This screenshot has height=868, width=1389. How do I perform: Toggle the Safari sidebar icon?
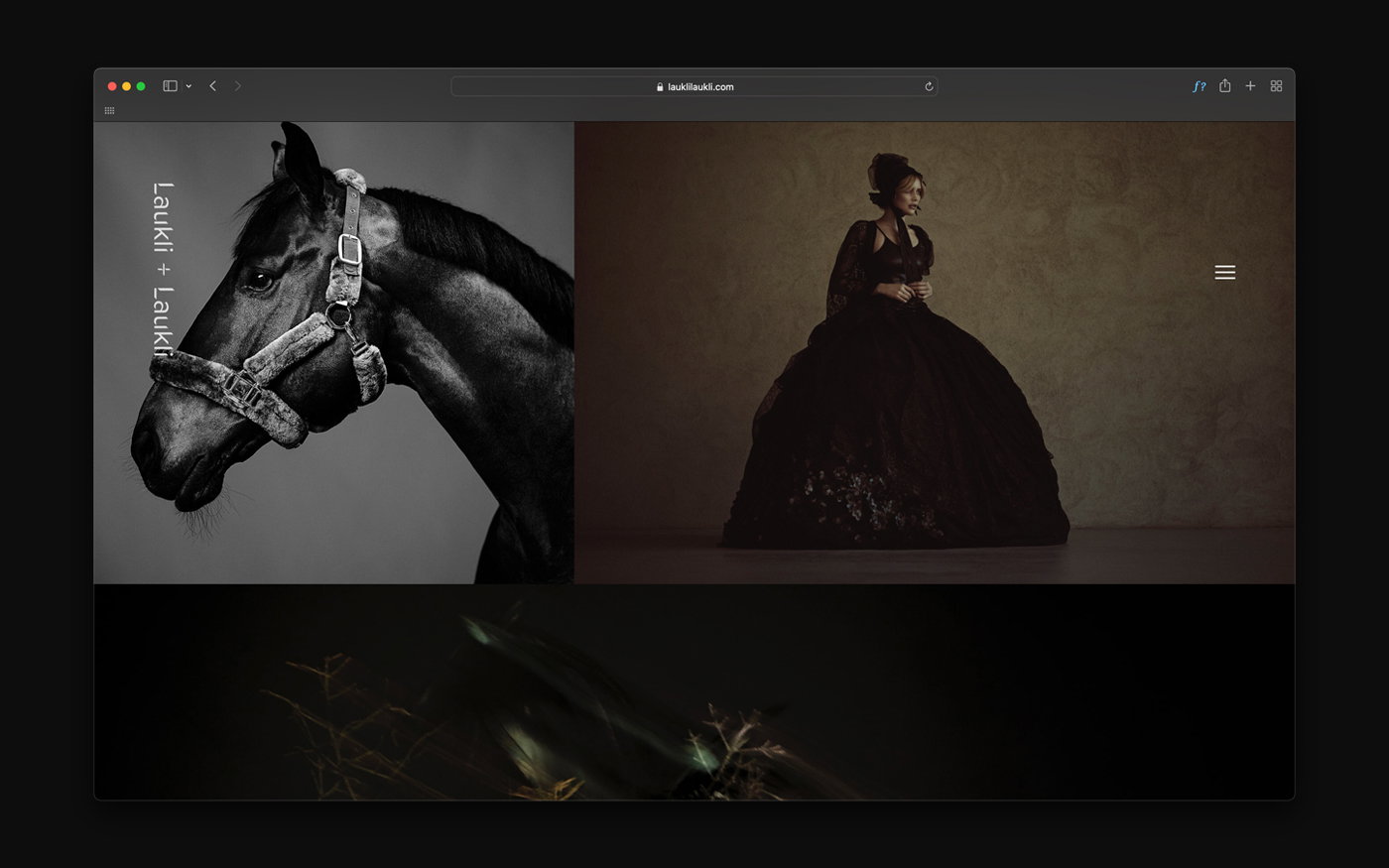tap(170, 86)
